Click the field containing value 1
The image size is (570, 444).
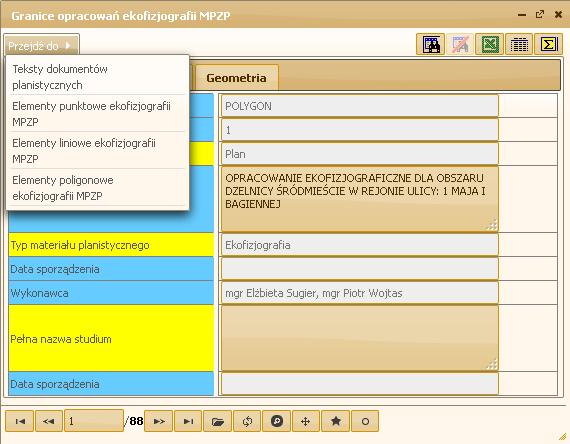point(360,130)
